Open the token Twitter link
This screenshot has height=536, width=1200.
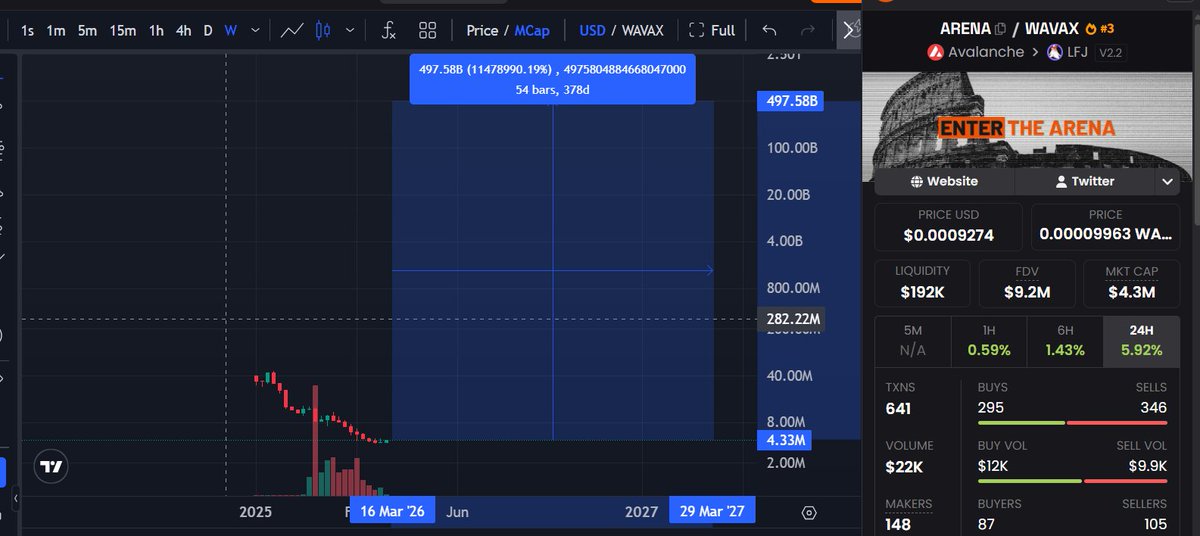pos(1085,181)
